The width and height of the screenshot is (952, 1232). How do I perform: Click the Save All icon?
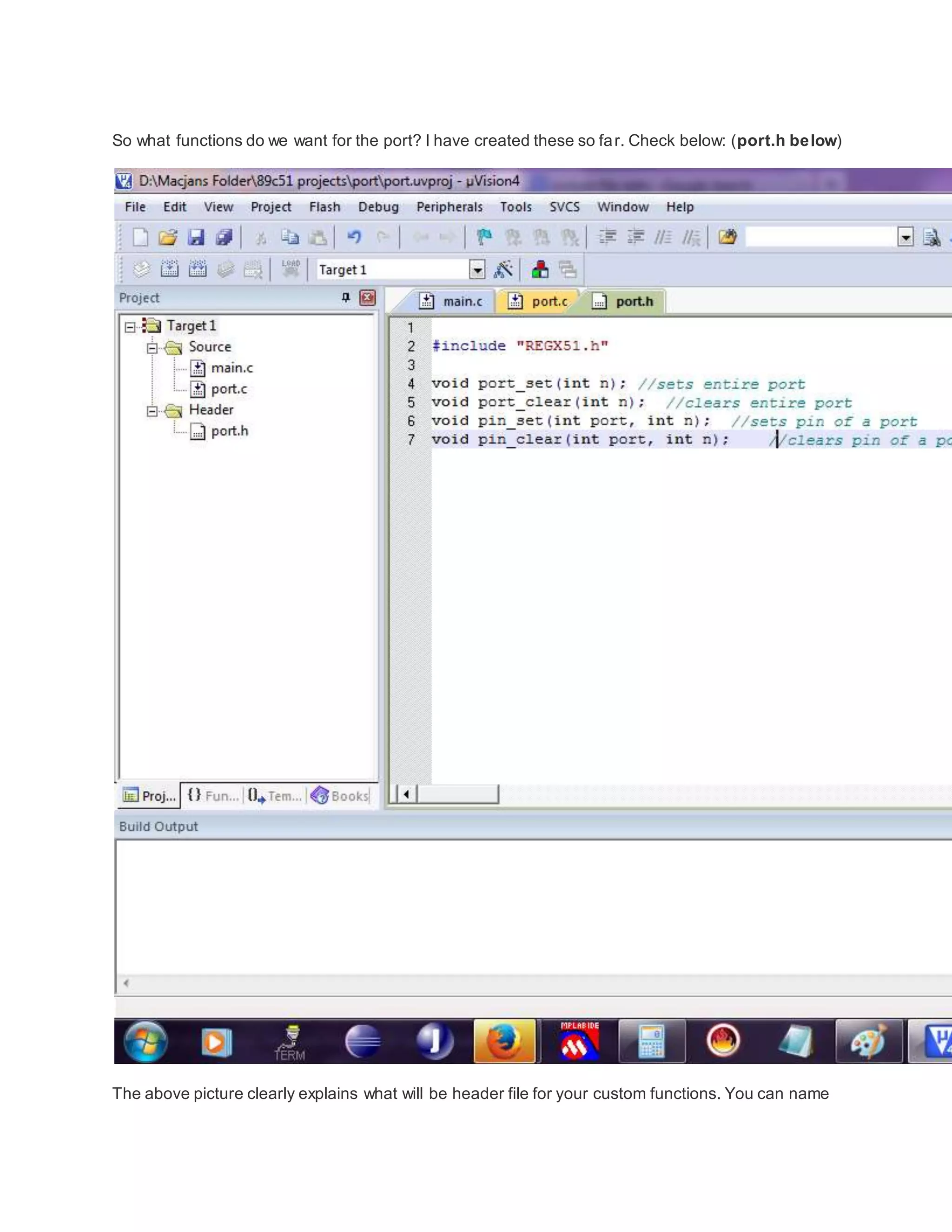point(224,238)
